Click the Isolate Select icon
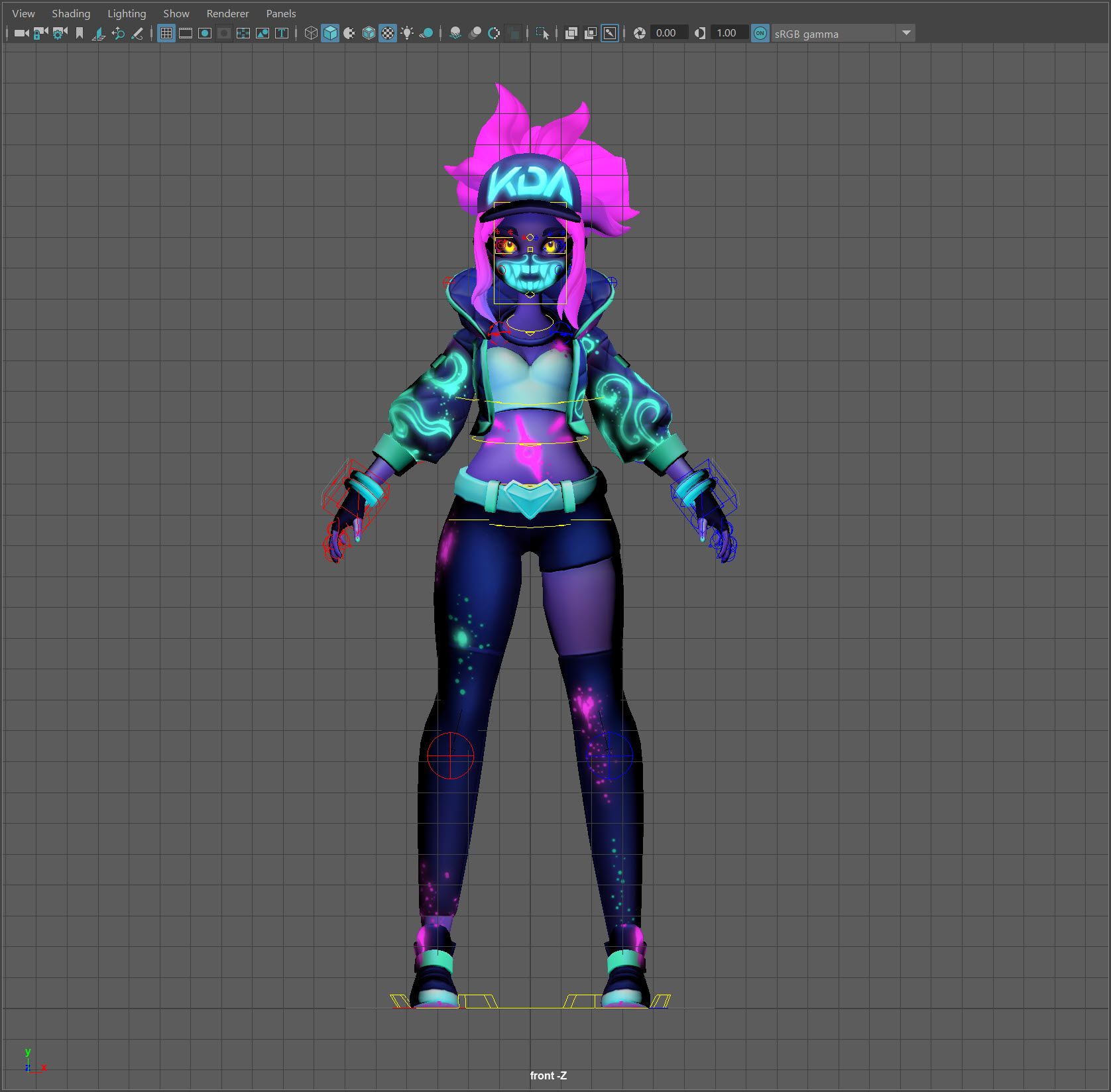1111x1092 pixels. pos(542,33)
